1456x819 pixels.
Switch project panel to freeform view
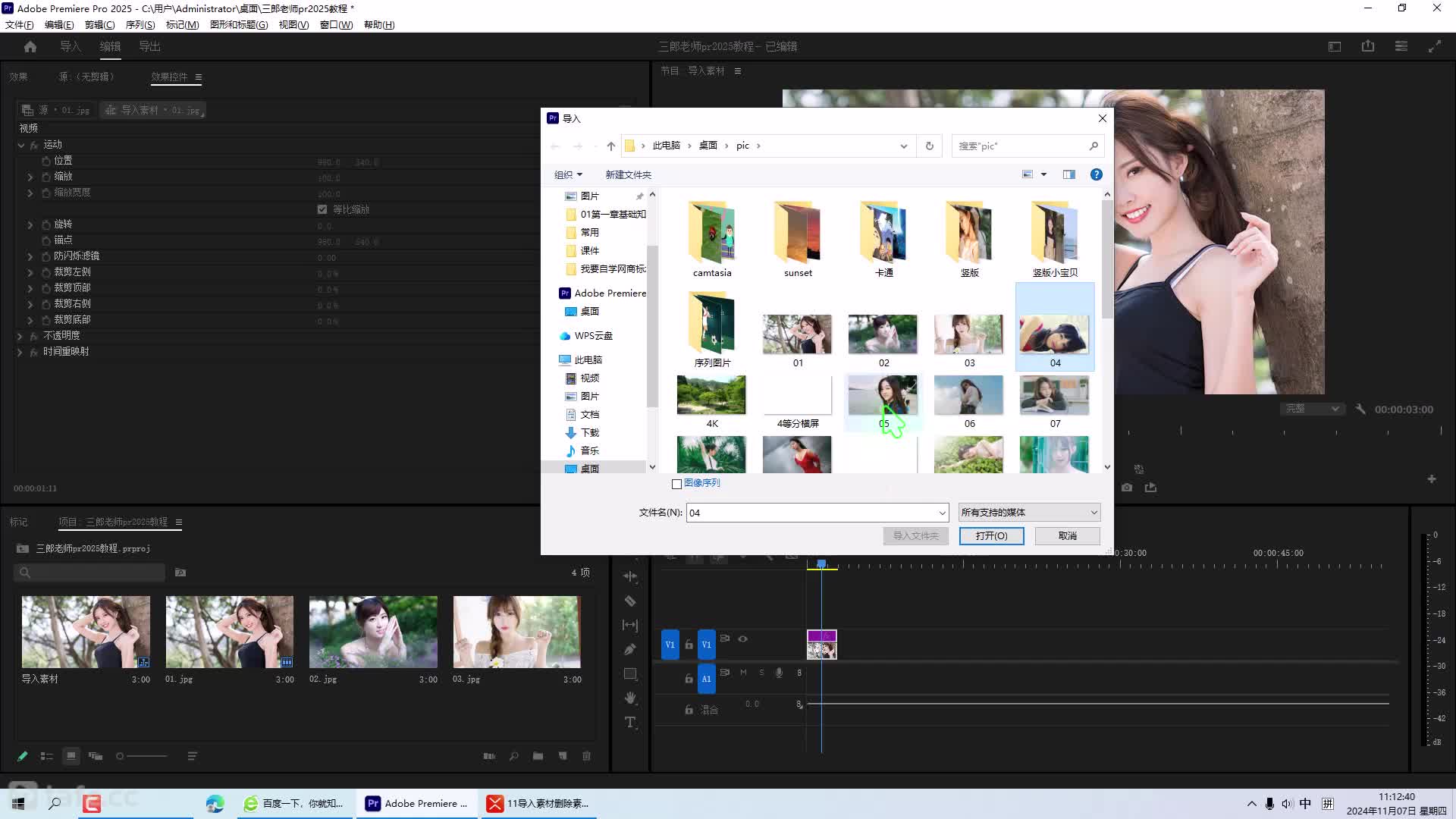point(96,756)
